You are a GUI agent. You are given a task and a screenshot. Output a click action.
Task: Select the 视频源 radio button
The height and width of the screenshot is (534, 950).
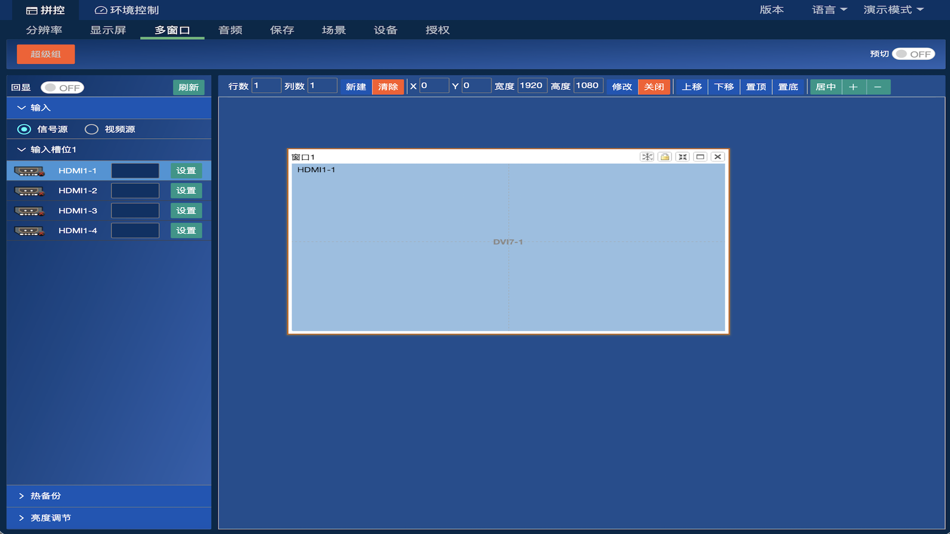pyautogui.click(x=91, y=129)
